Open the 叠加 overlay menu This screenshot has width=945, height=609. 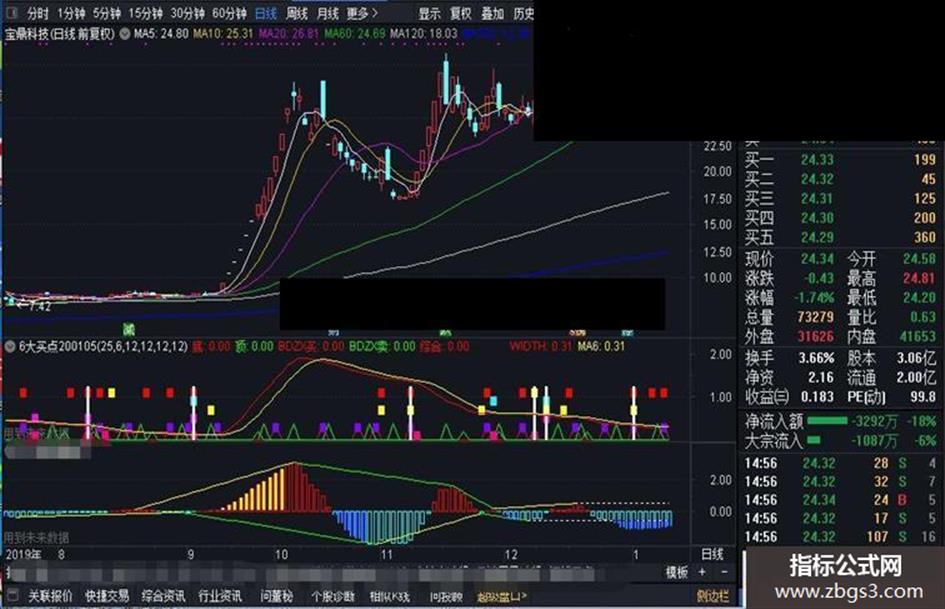492,13
